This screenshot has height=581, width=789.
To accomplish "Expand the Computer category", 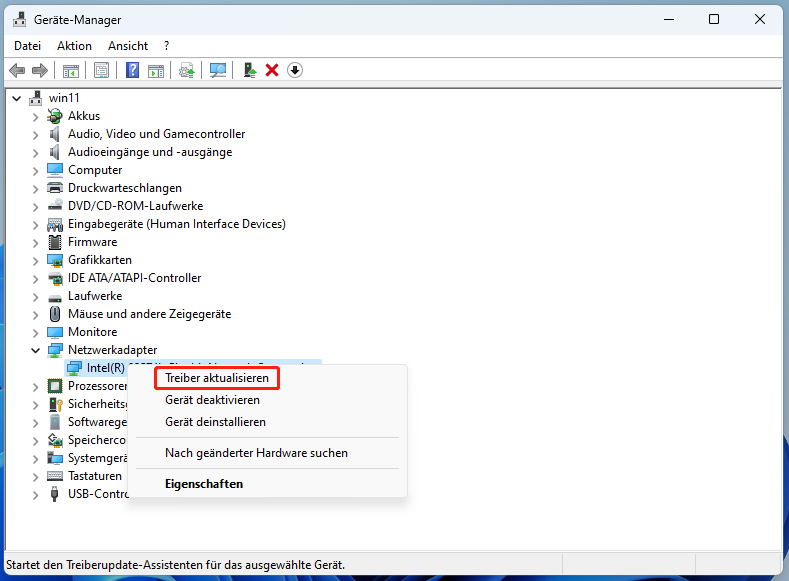I will (x=35, y=171).
